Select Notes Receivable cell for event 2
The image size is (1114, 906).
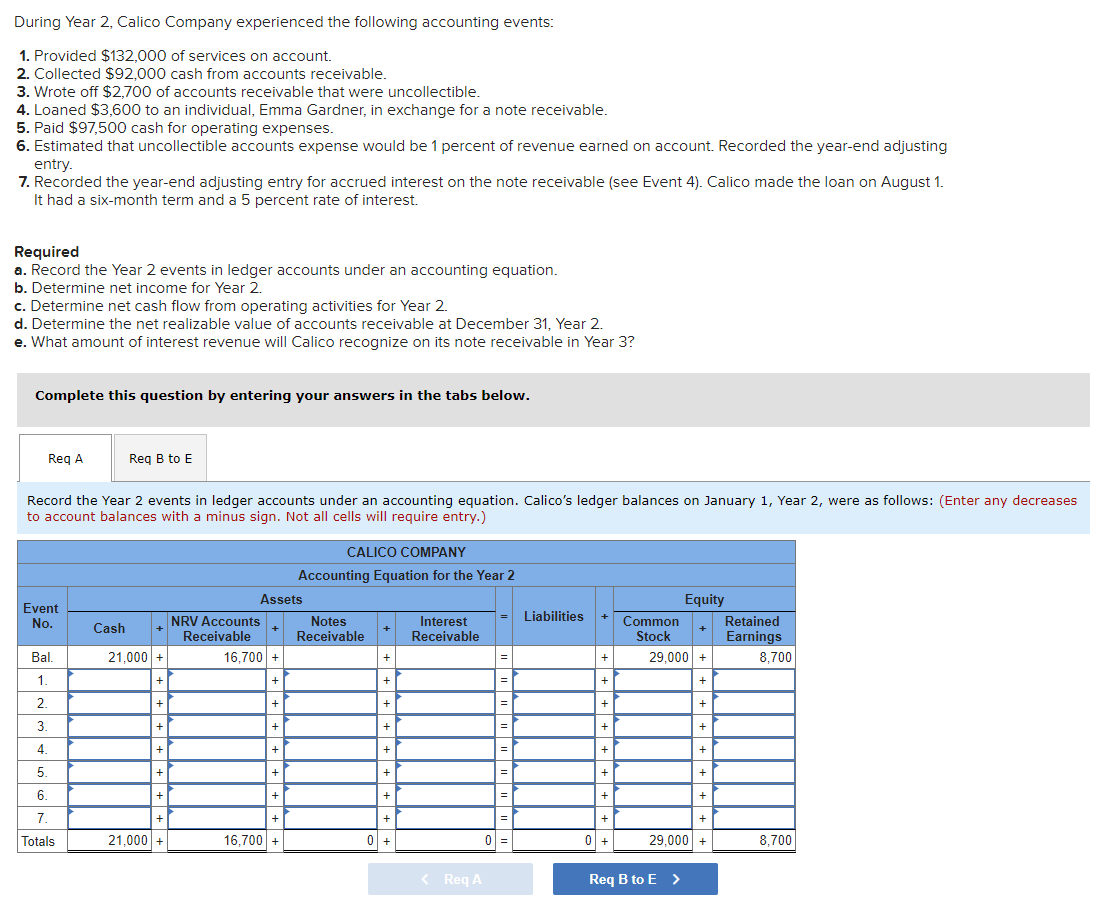click(x=330, y=703)
